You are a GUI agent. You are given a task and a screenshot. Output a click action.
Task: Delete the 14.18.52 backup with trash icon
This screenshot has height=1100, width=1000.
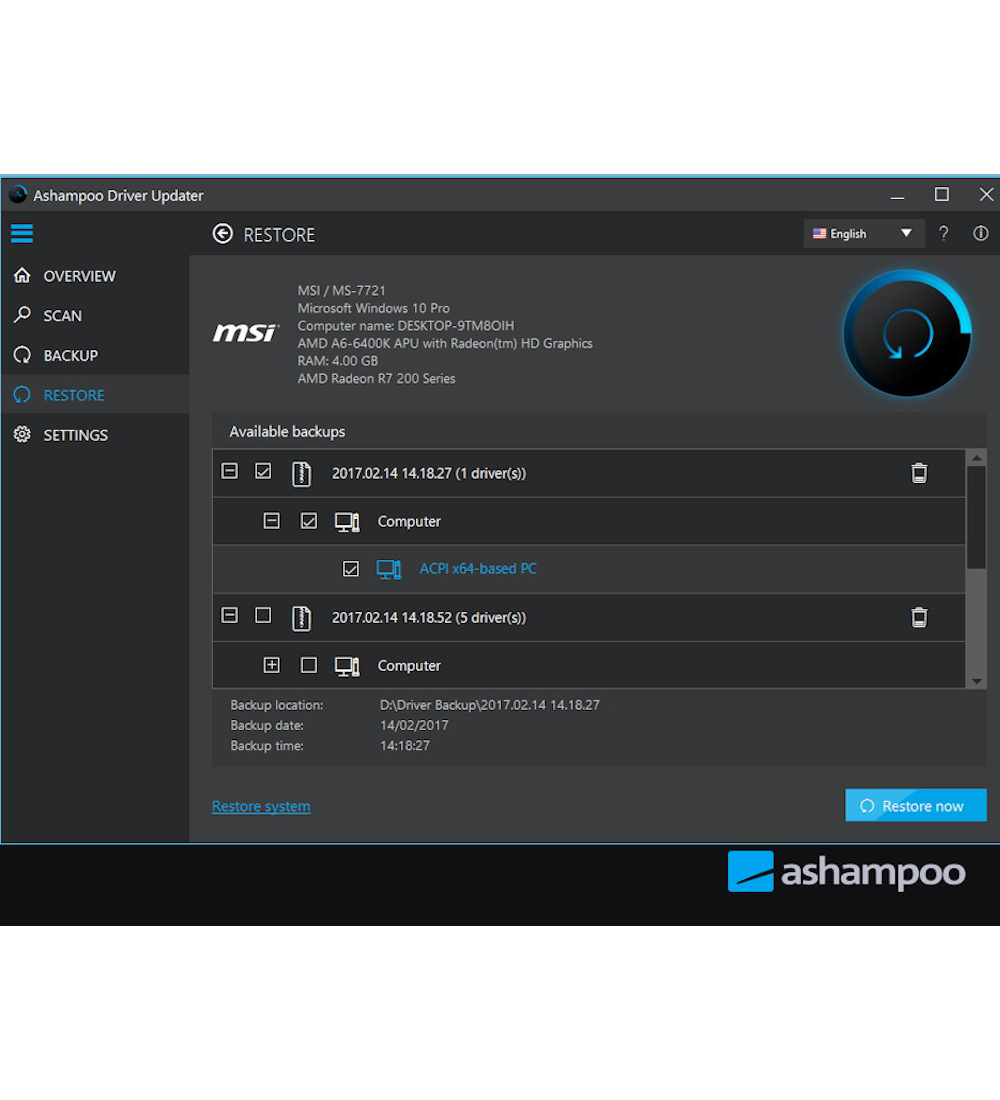click(x=919, y=617)
